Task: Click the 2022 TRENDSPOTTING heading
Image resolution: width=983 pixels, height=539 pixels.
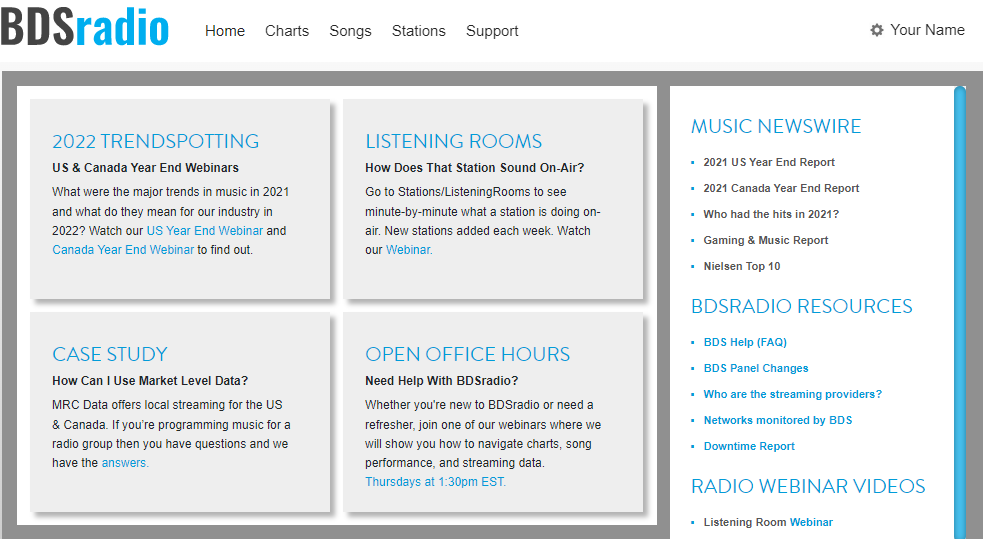Action: coord(155,141)
